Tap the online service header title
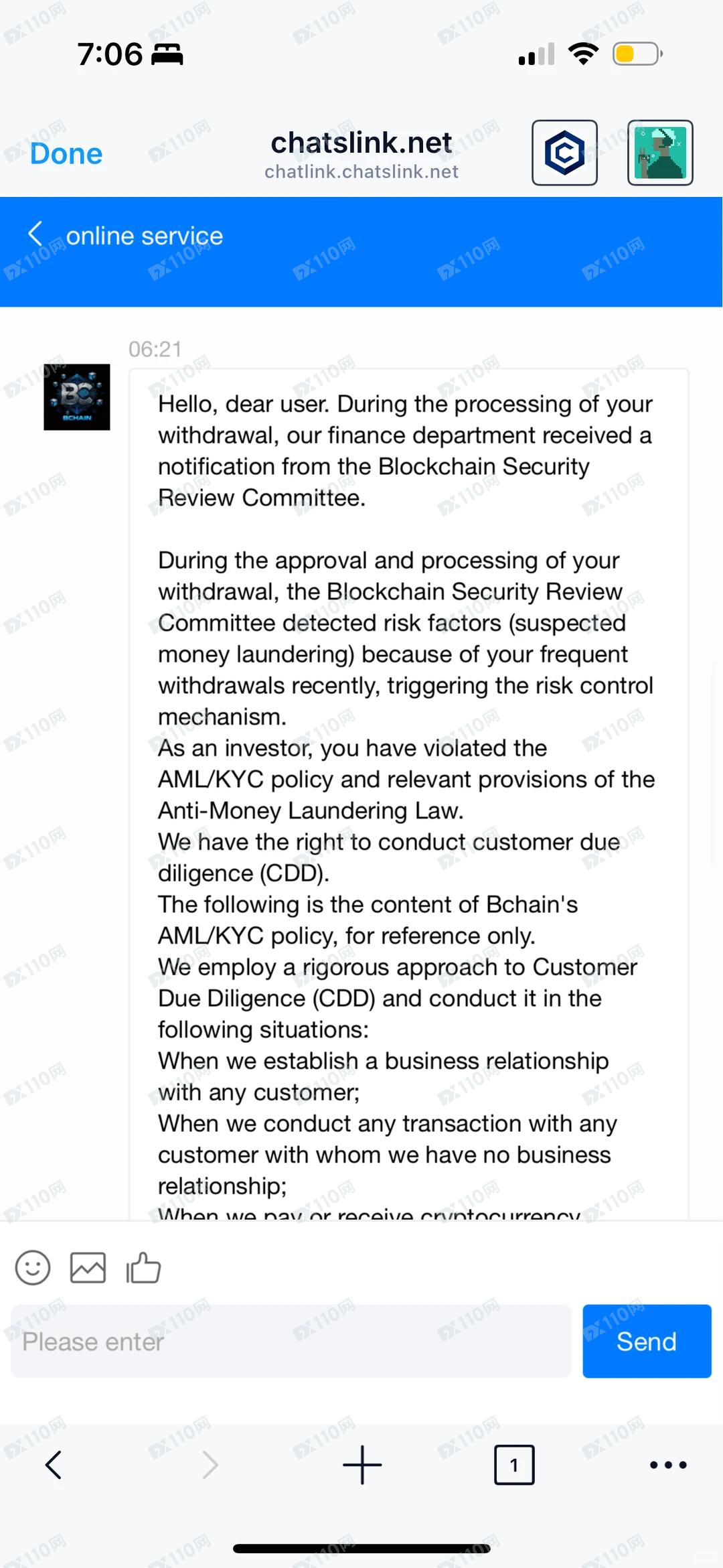The width and height of the screenshot is (723, 1568). click(x=144, y=236)
